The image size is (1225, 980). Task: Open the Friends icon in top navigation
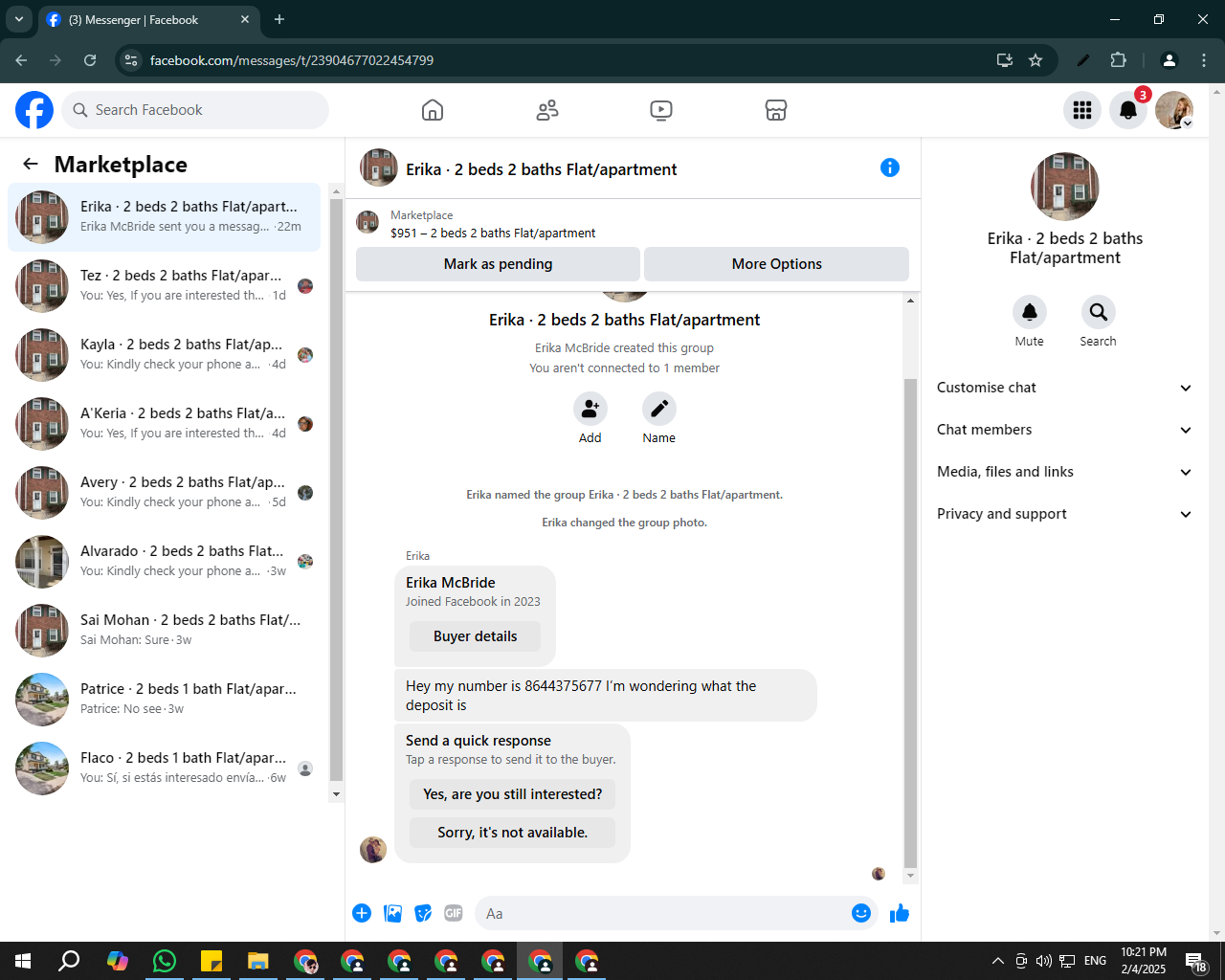(x=547, y=110)
